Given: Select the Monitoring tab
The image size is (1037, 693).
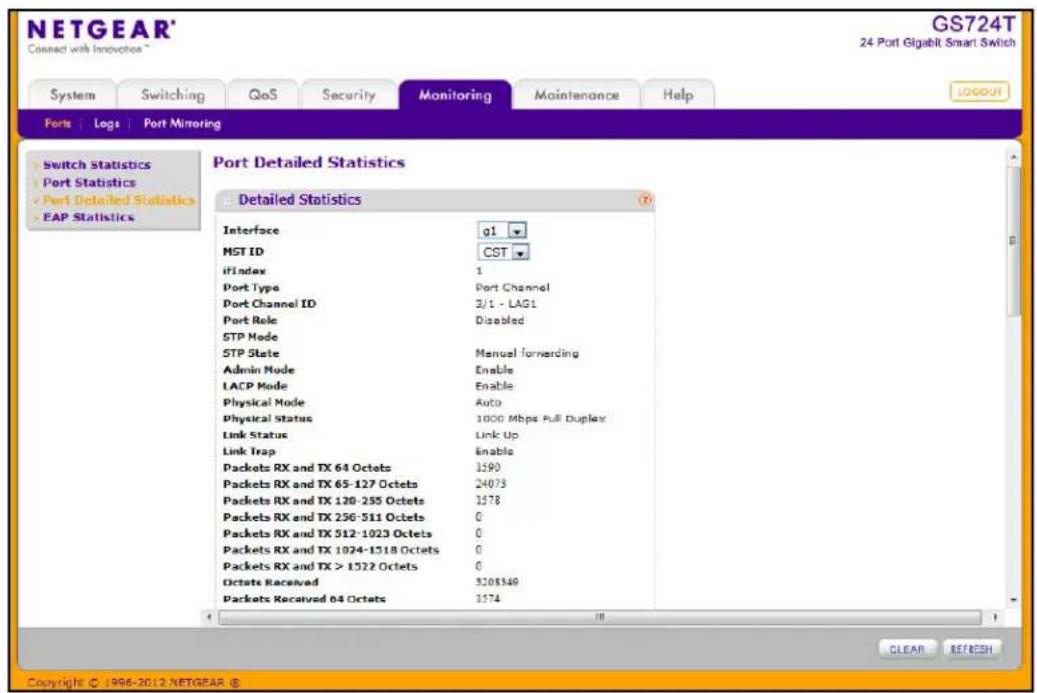Looking at the screenshot, I should click(x=455, y=95).
